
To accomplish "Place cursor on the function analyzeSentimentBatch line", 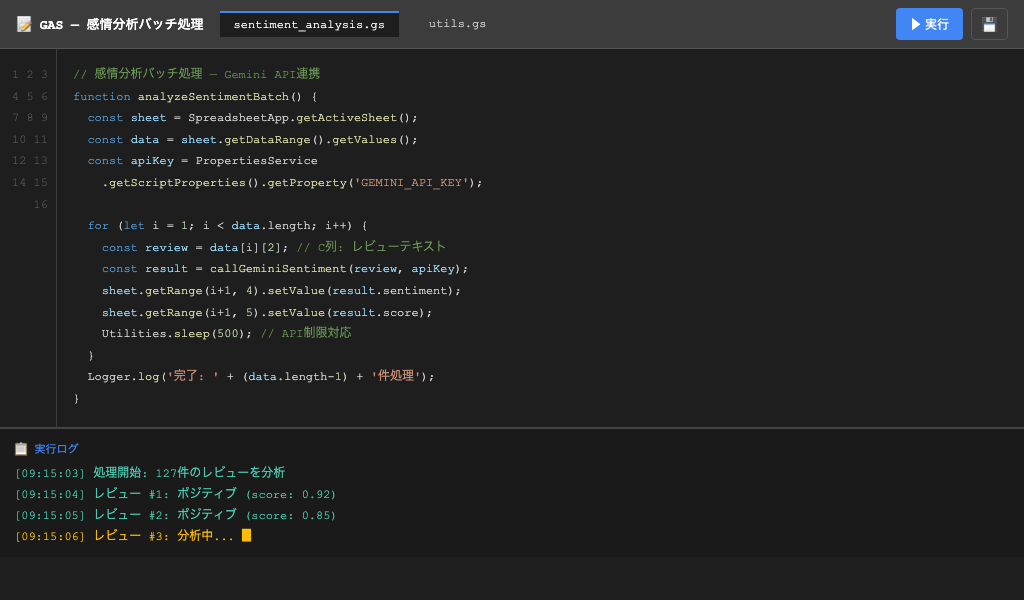I will (x=195, y=96).
